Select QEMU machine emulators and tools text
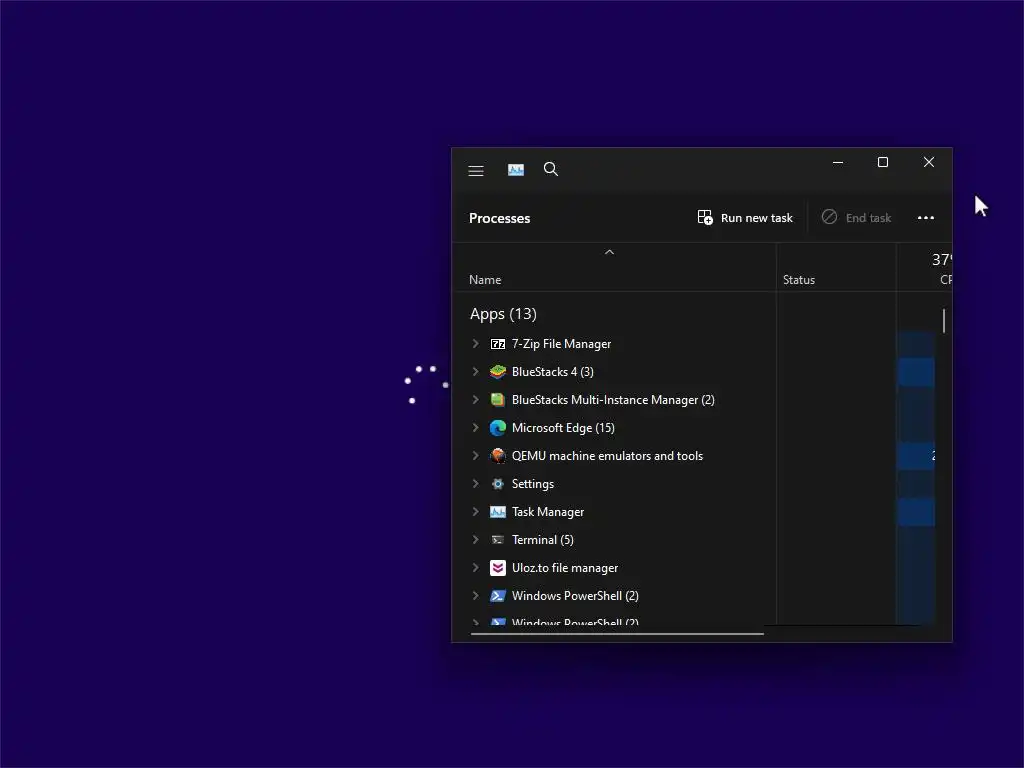The width and height of the screenshot is (1024, 768). point(607,456)
